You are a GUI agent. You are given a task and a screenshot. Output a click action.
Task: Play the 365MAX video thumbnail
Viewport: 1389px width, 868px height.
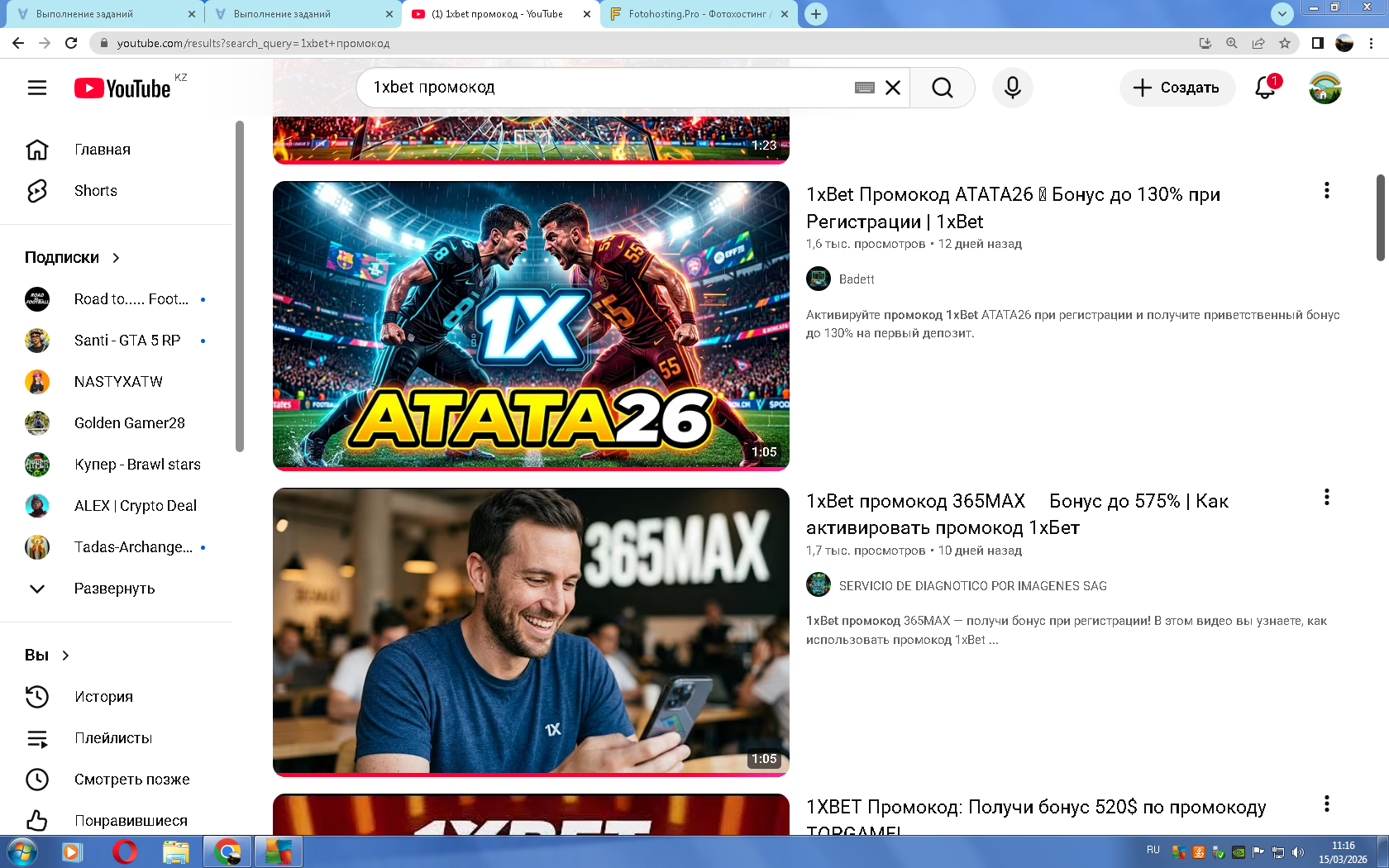[531, 632]
